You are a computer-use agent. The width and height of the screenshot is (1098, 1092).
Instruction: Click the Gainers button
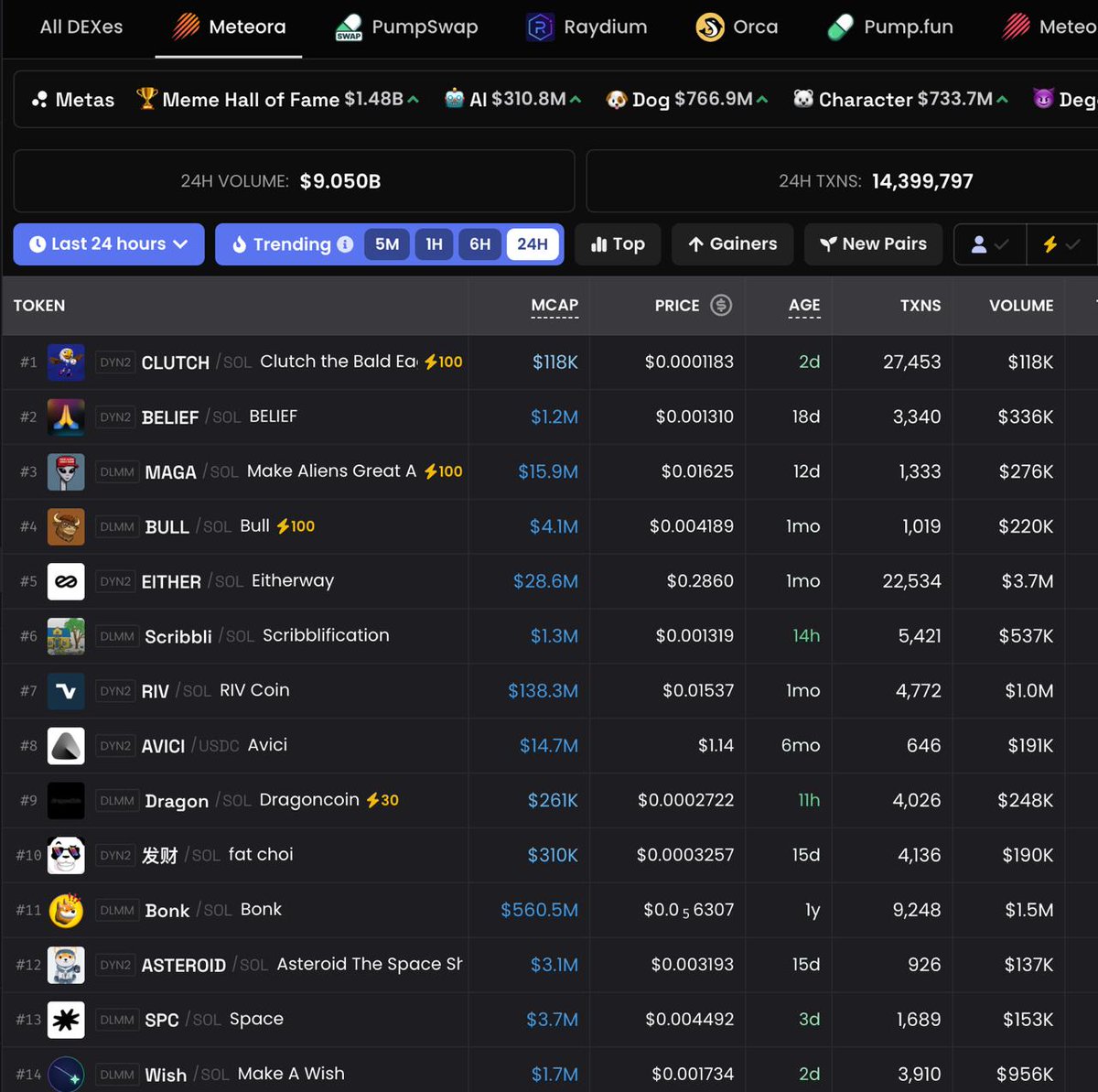(732, 244)
